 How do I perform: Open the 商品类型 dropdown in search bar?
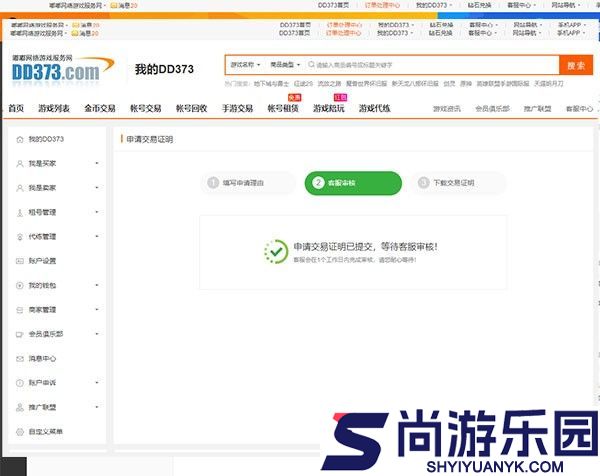(285, 65)
